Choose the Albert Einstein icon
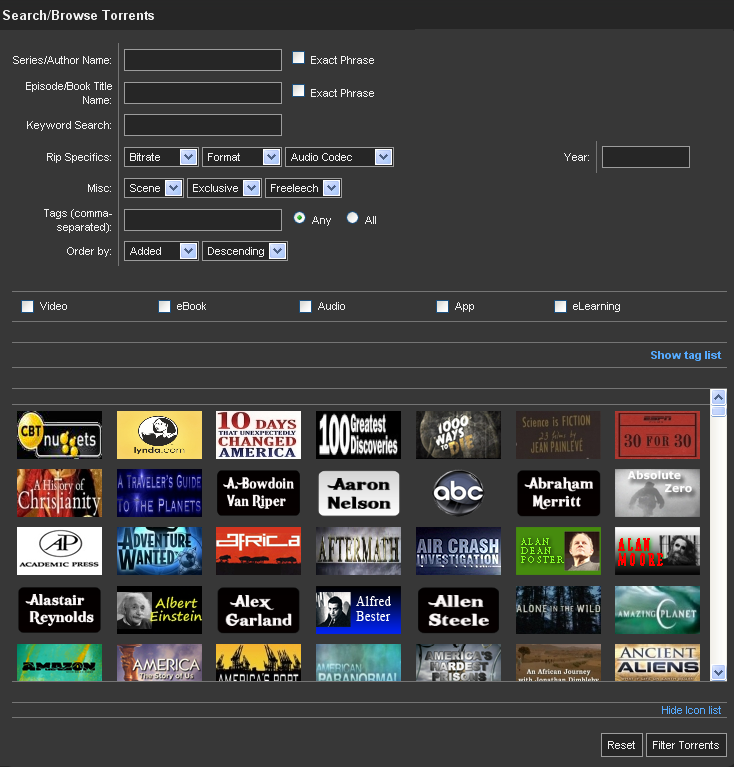This screenshot has width=734, height=767. click(159, 610)
